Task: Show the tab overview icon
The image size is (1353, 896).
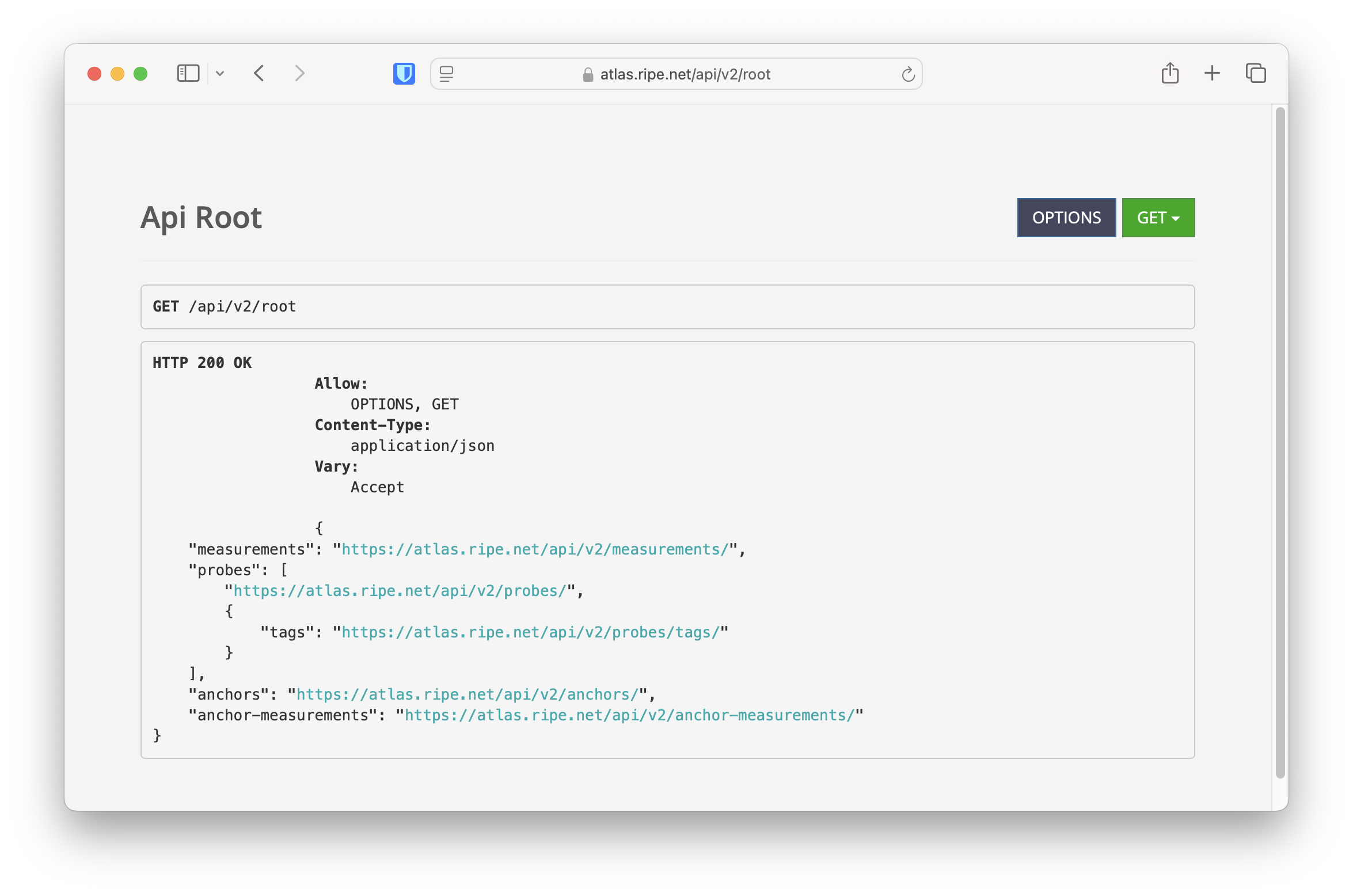Action: click(x=1256, y=73)
